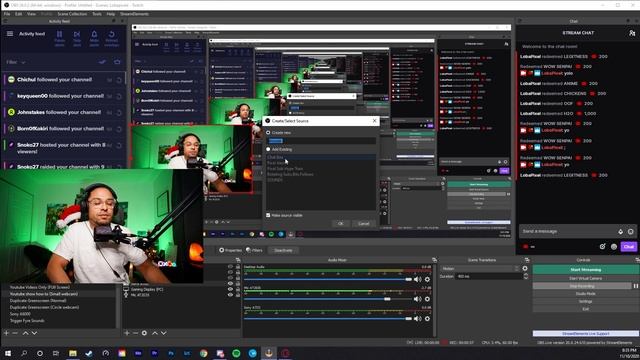Open Desktop Audio settings gear
Screen dimensions: 640x360
427,280
